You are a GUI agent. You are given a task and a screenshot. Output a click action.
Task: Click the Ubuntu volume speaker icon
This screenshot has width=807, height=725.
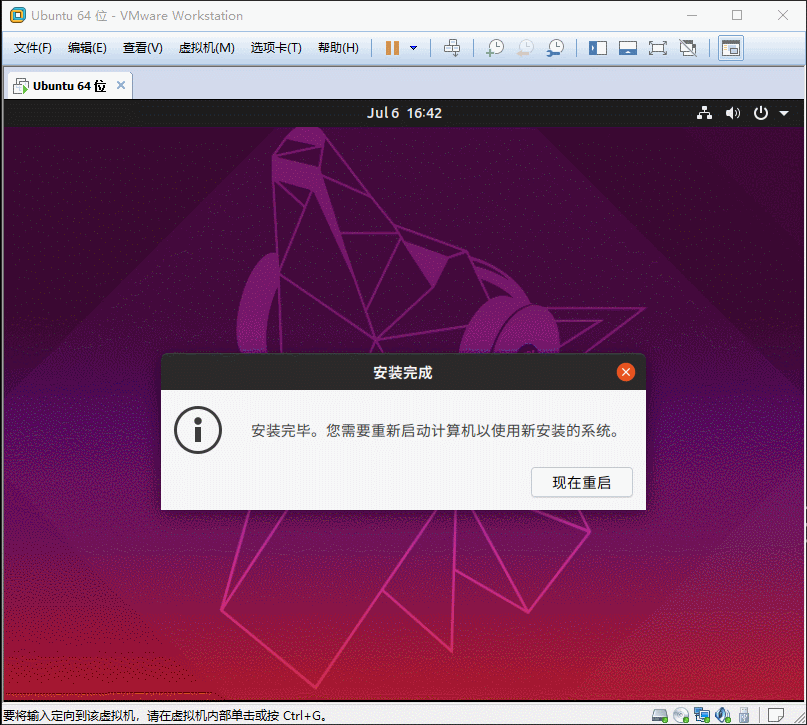(x=733, y=113)
